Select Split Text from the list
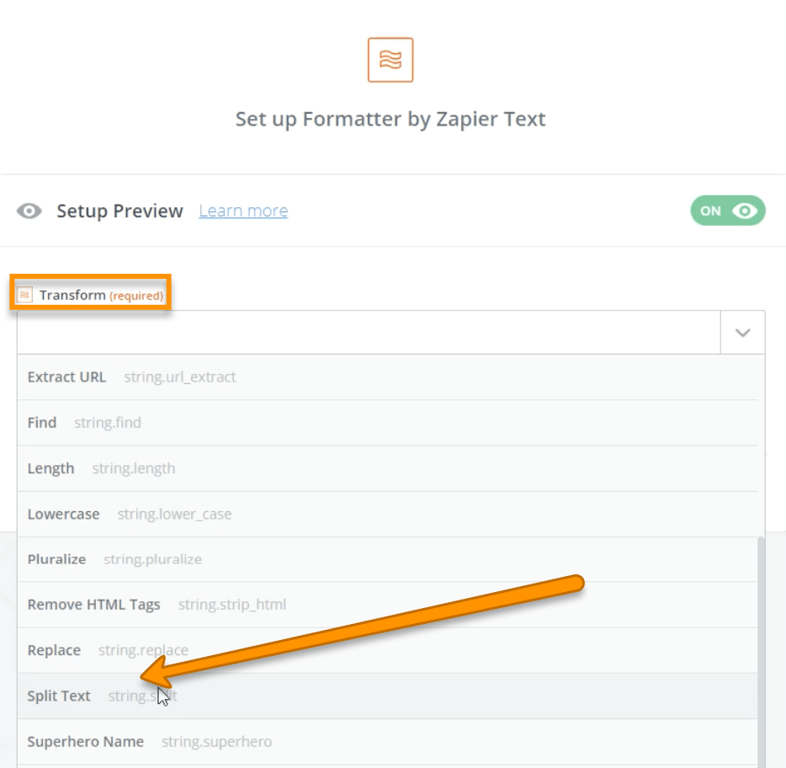786x768 pixels. (59, 696)
